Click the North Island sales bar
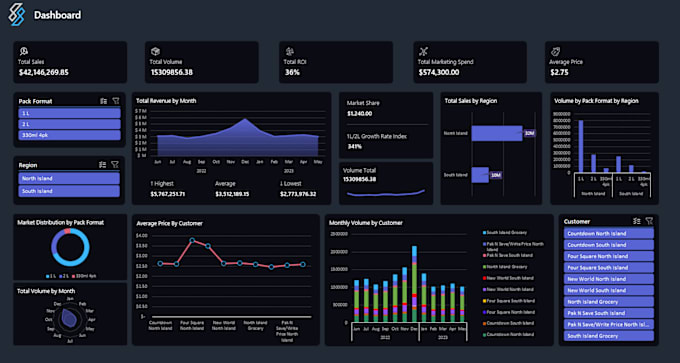Viewport: 680px width, 363px height. point(497,133)
